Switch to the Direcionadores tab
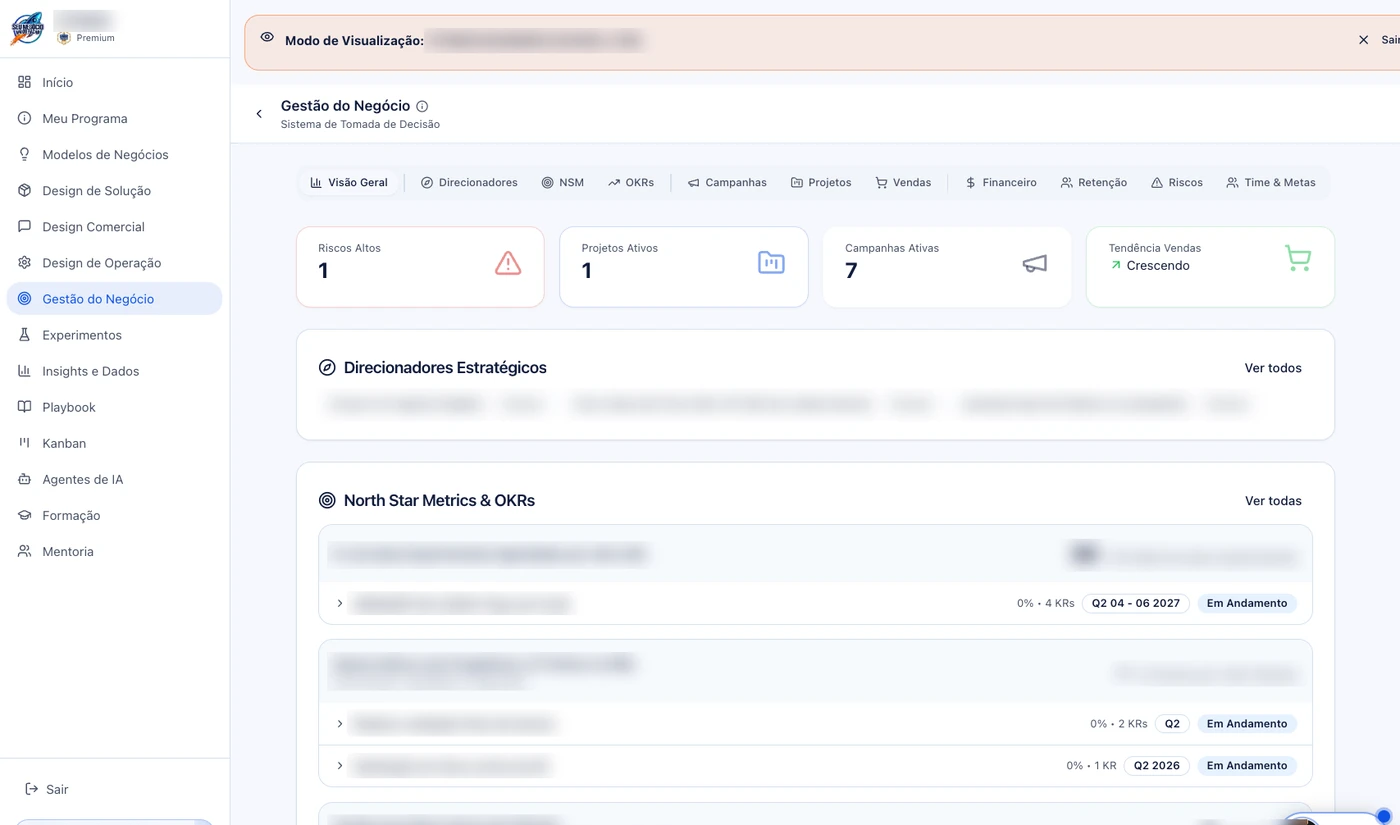This screenshot has height=825, width=1400. click(x=469, y=183)
